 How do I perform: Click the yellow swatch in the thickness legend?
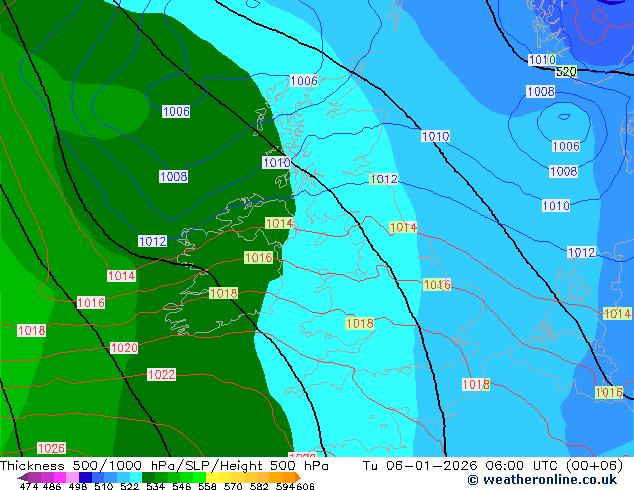[212, 477]
